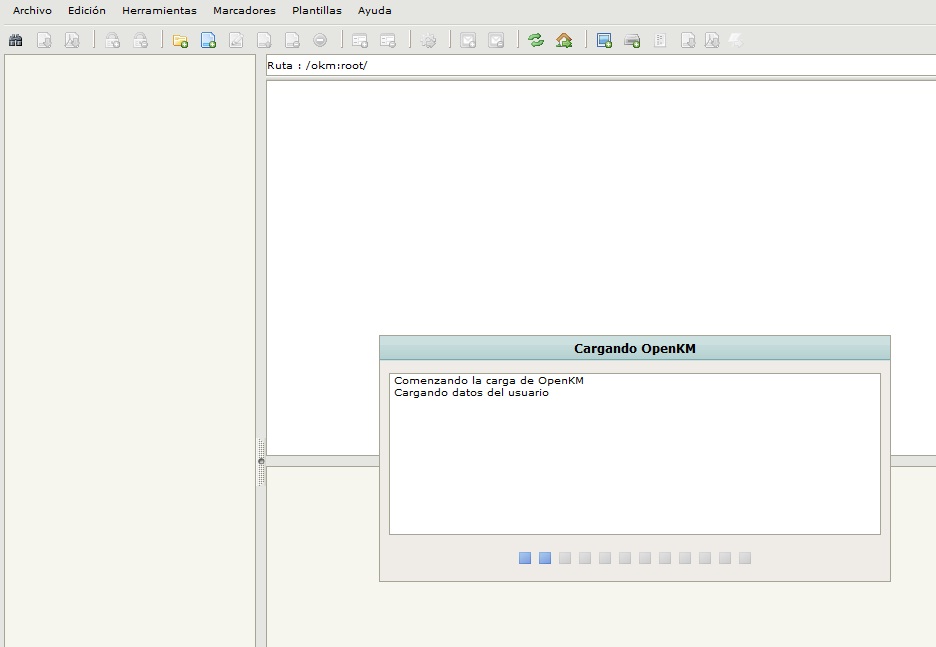
Task: Click the disabled download document icon
Action: pos(44,41)
